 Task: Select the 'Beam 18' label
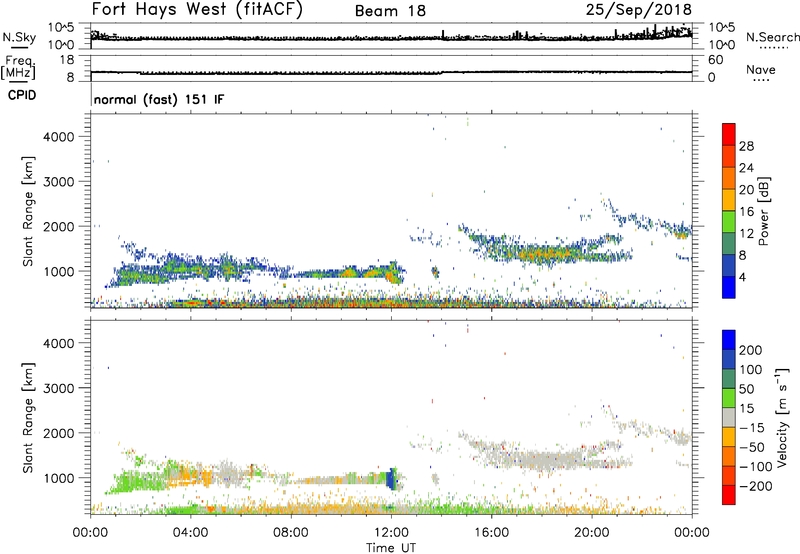click(x=390, y=11)
